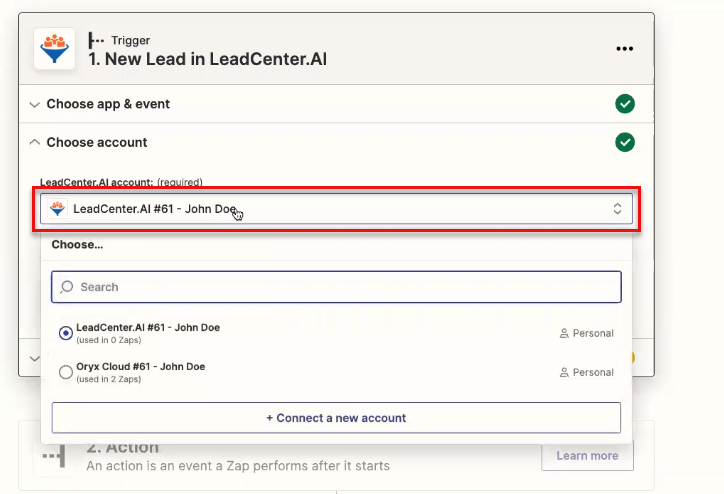This screenshot has width=724, height=494.
Task: Click the trigger step icon beside Trigger label
Action: tap(96, 41)
